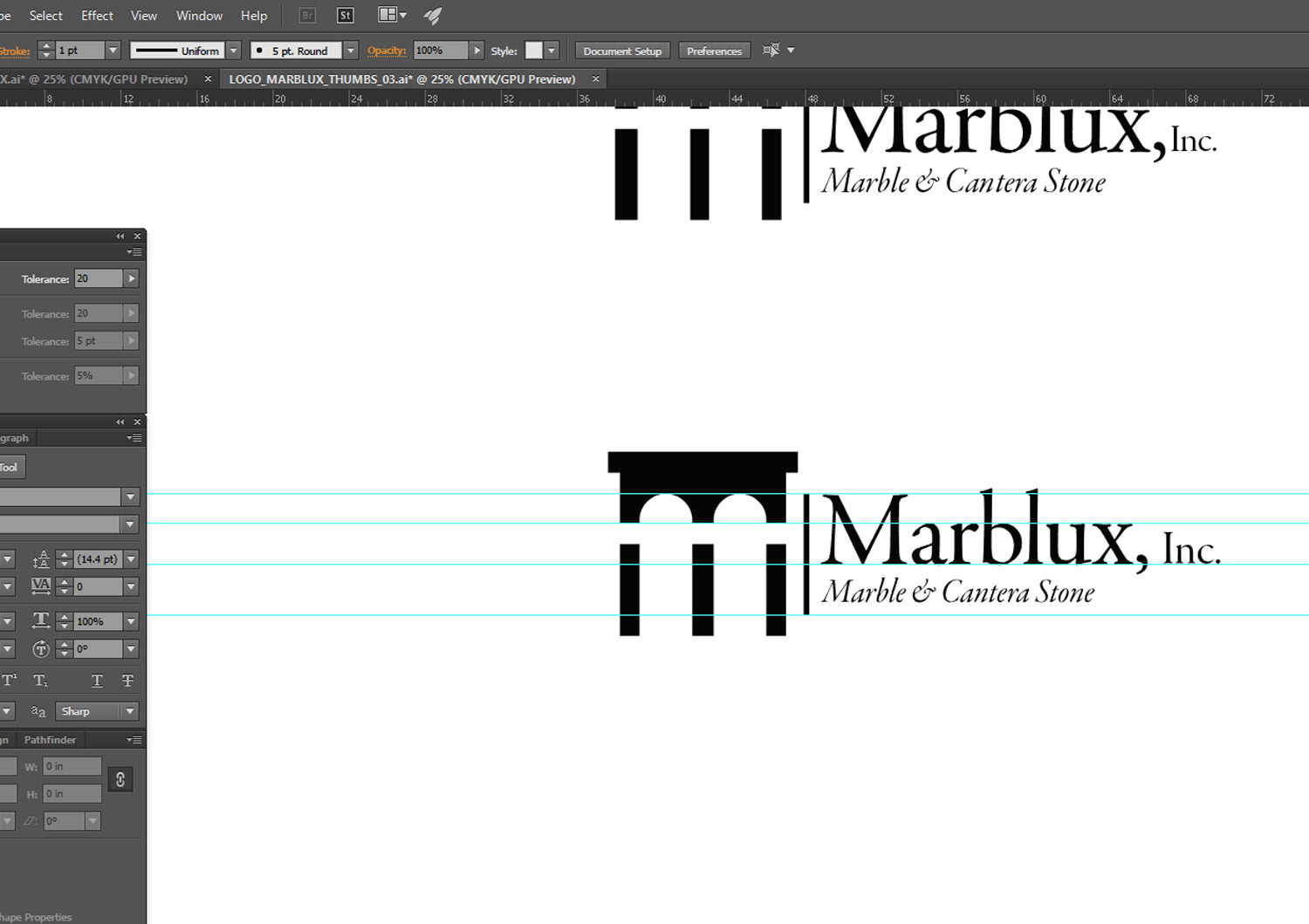Click the tracking VA icon
Screen dimensions: 1309x924
(41, 586)
